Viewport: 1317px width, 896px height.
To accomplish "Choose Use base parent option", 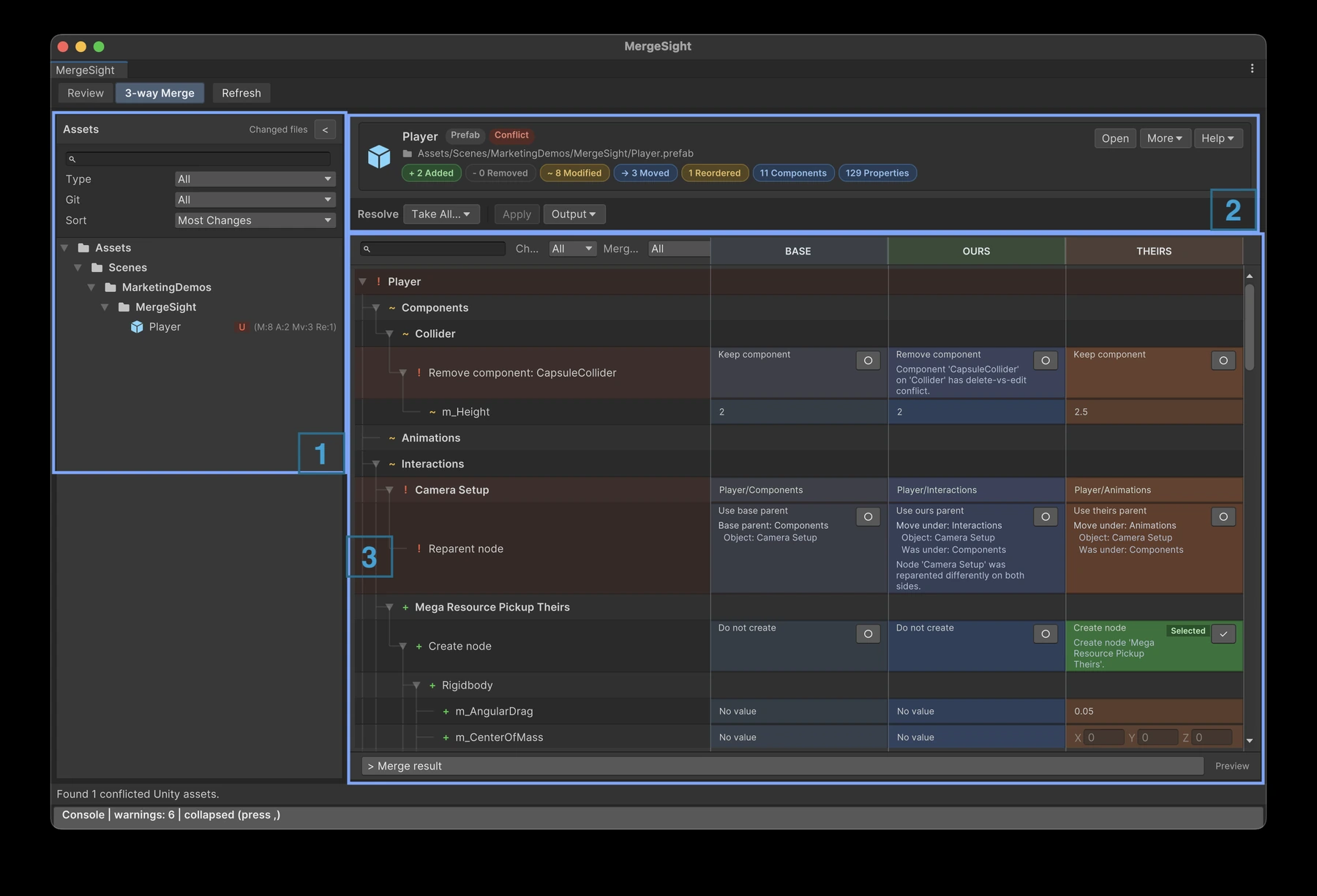I will click(x=868, y=517).
